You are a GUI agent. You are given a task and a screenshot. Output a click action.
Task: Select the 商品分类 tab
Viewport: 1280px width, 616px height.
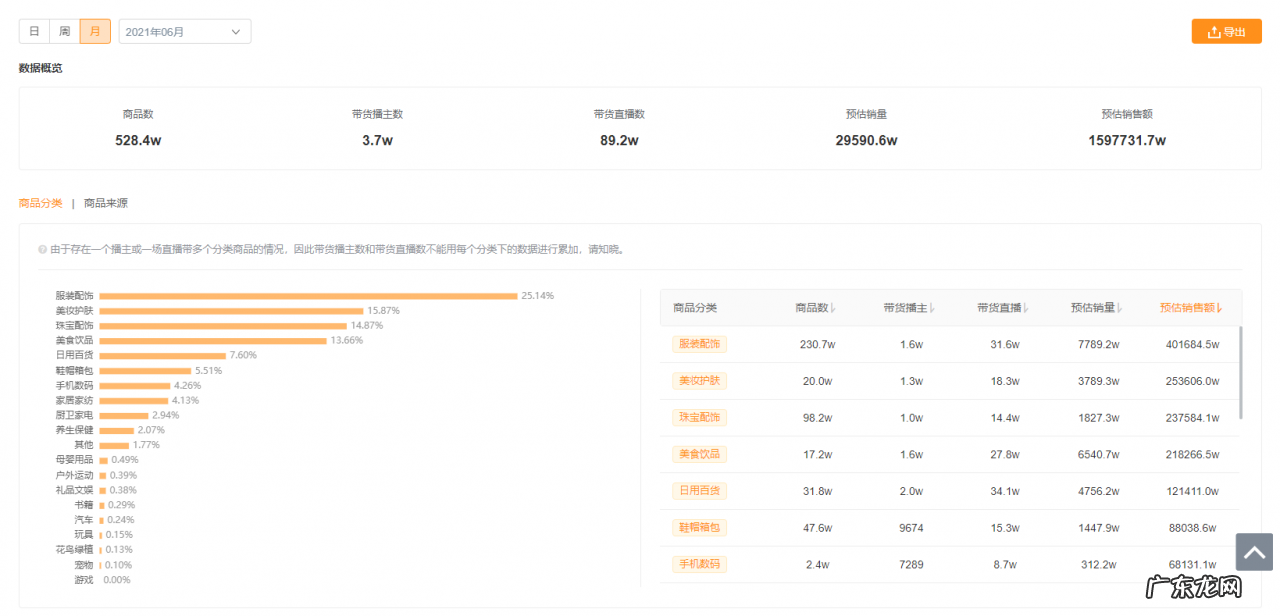40,203
